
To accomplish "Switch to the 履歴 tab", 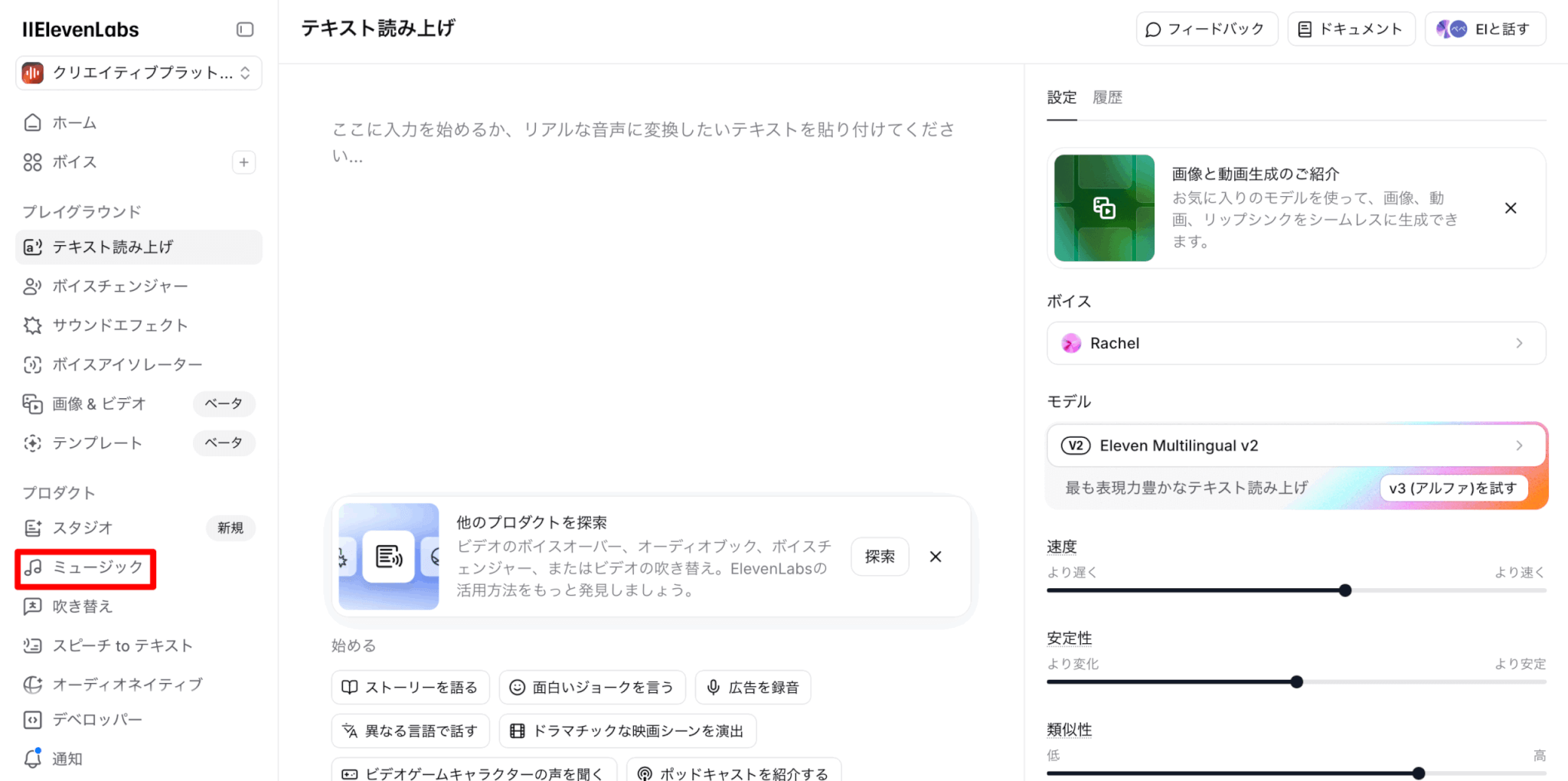I will coord(1108,97).
